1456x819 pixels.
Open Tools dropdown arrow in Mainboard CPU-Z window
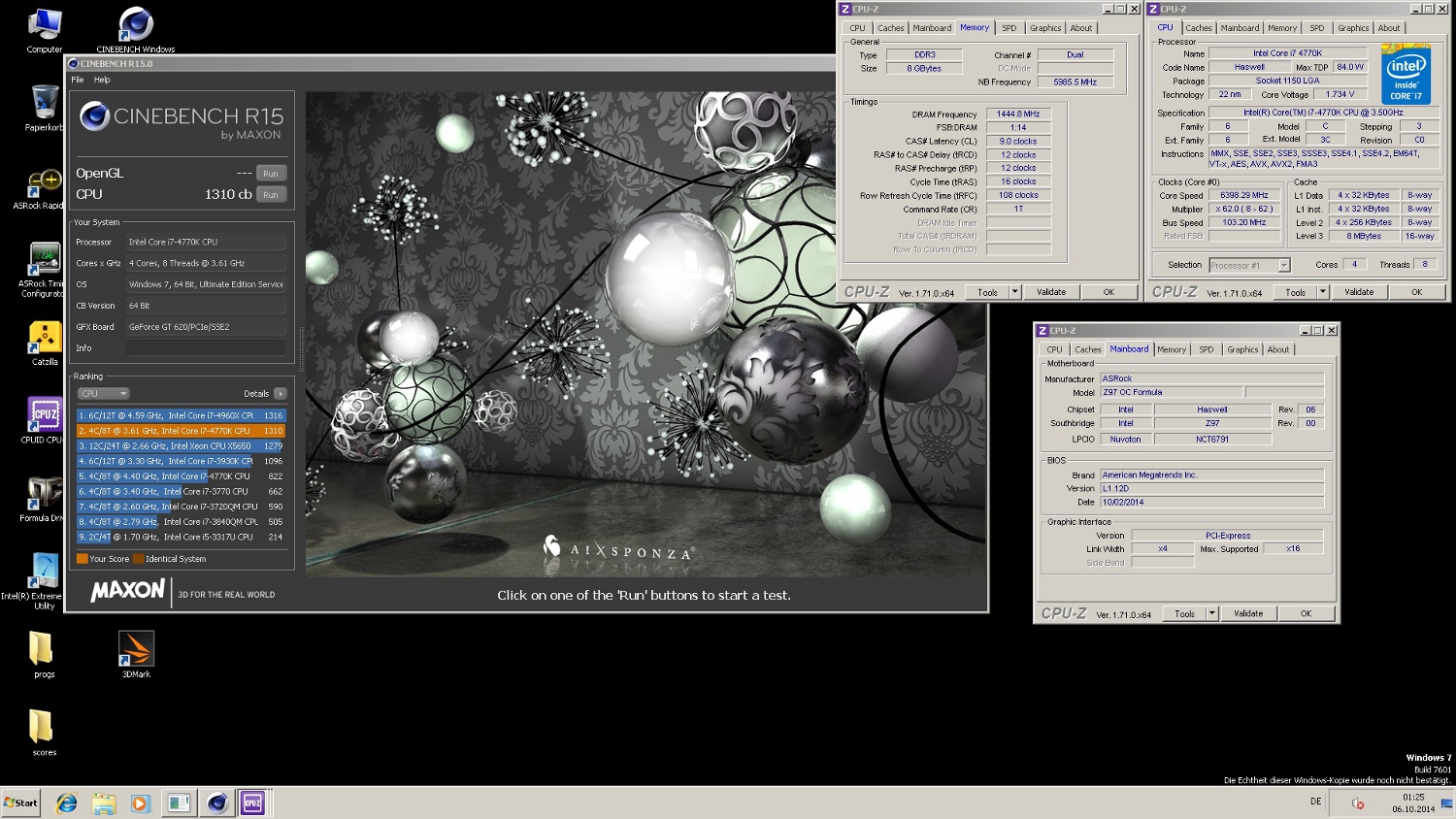1212,614
